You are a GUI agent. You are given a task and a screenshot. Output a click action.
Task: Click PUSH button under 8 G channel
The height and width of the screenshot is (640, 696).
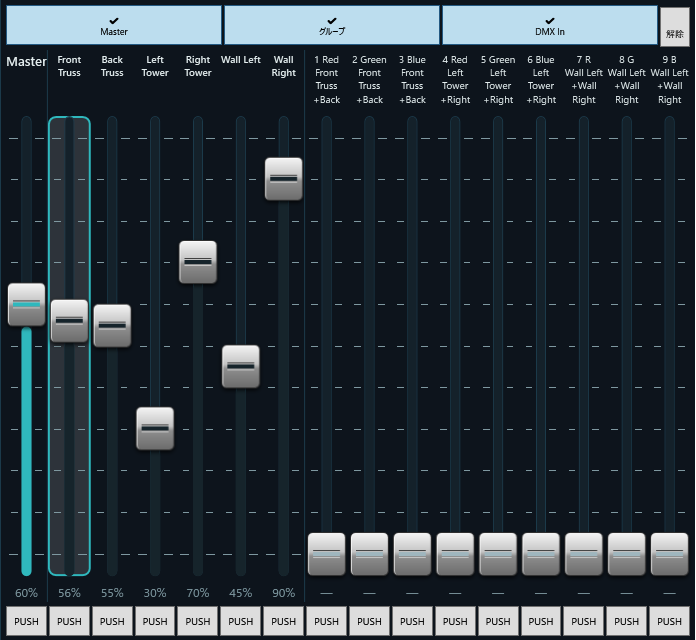[626, 621]
